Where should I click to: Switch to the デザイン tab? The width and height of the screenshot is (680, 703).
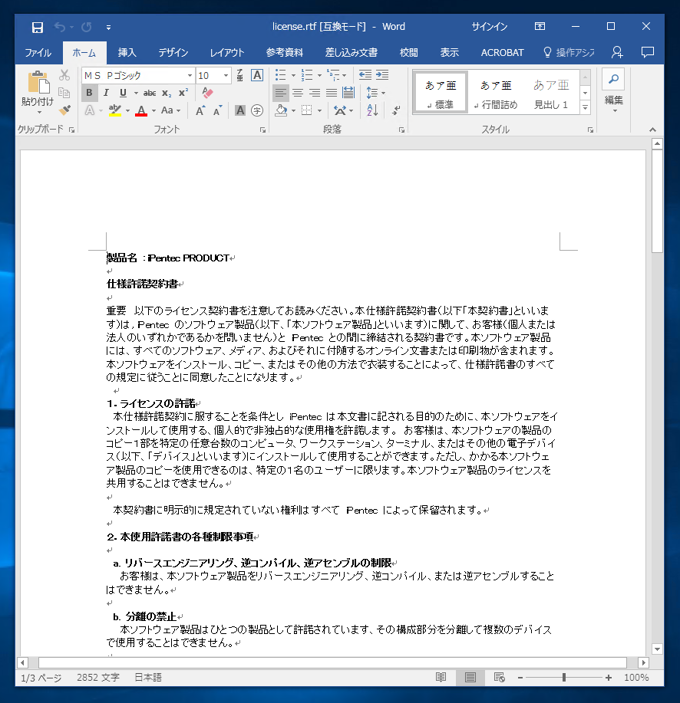pyautogui.click(x=173, y=53)
